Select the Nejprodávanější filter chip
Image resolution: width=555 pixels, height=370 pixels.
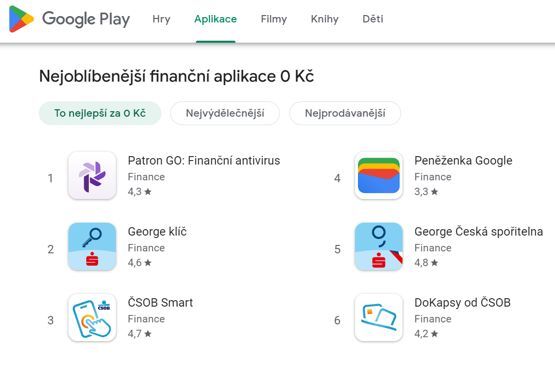[x=345, y=113]
